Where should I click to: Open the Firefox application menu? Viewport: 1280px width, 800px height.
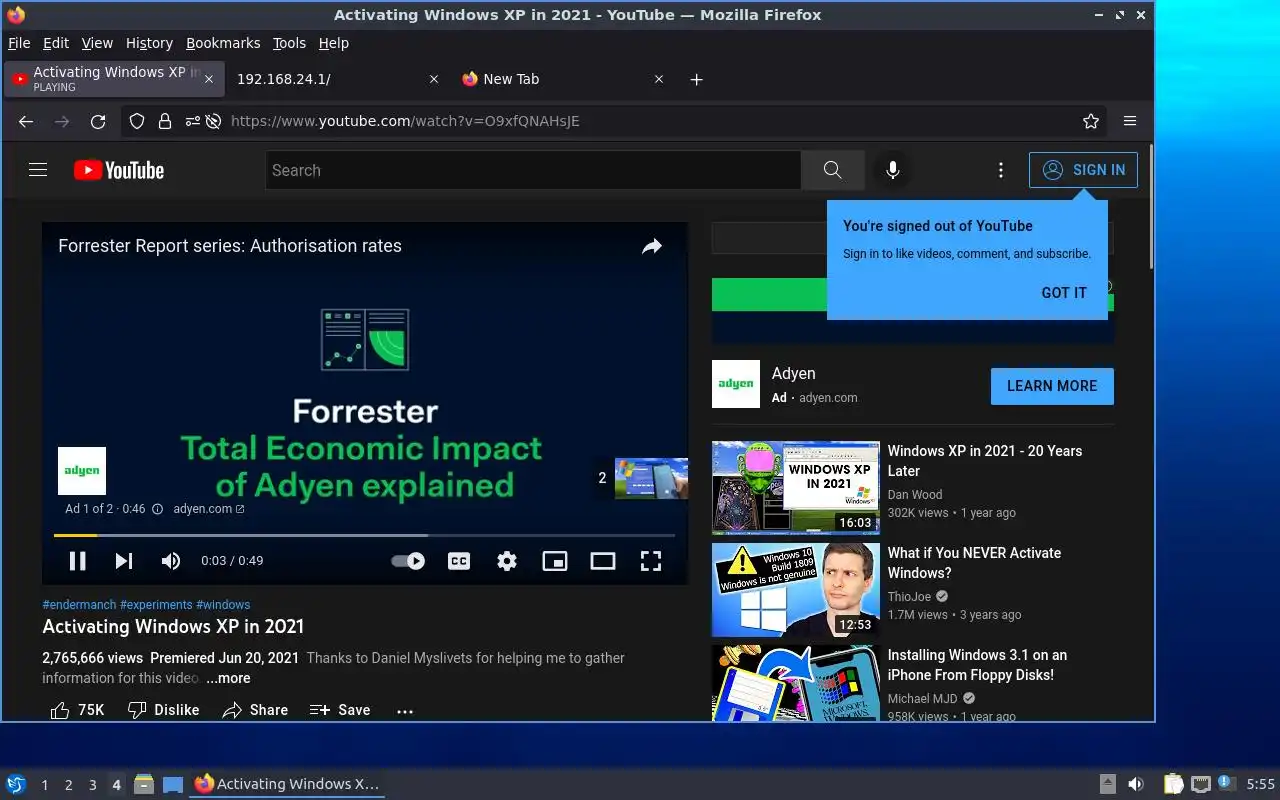tap(1130, 121)
